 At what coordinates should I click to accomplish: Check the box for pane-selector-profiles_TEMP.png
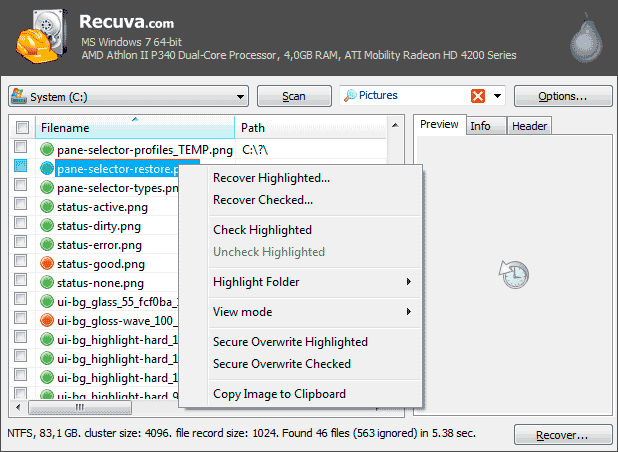tap(20, 147)
